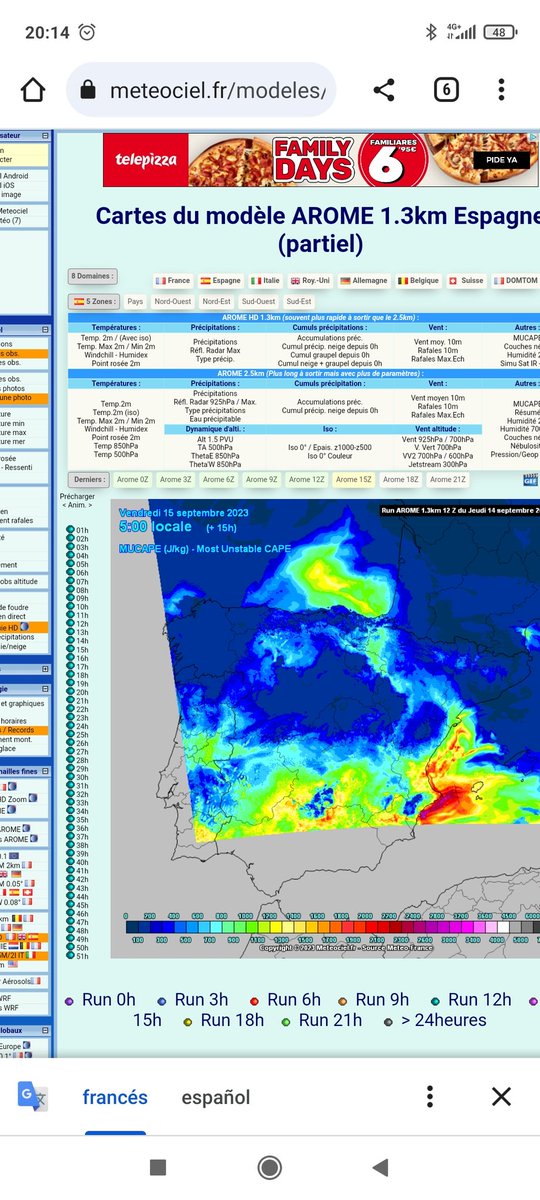Load the Arome 18Z run
This screenshot has height=1200, width=540.
coord(401,480)
